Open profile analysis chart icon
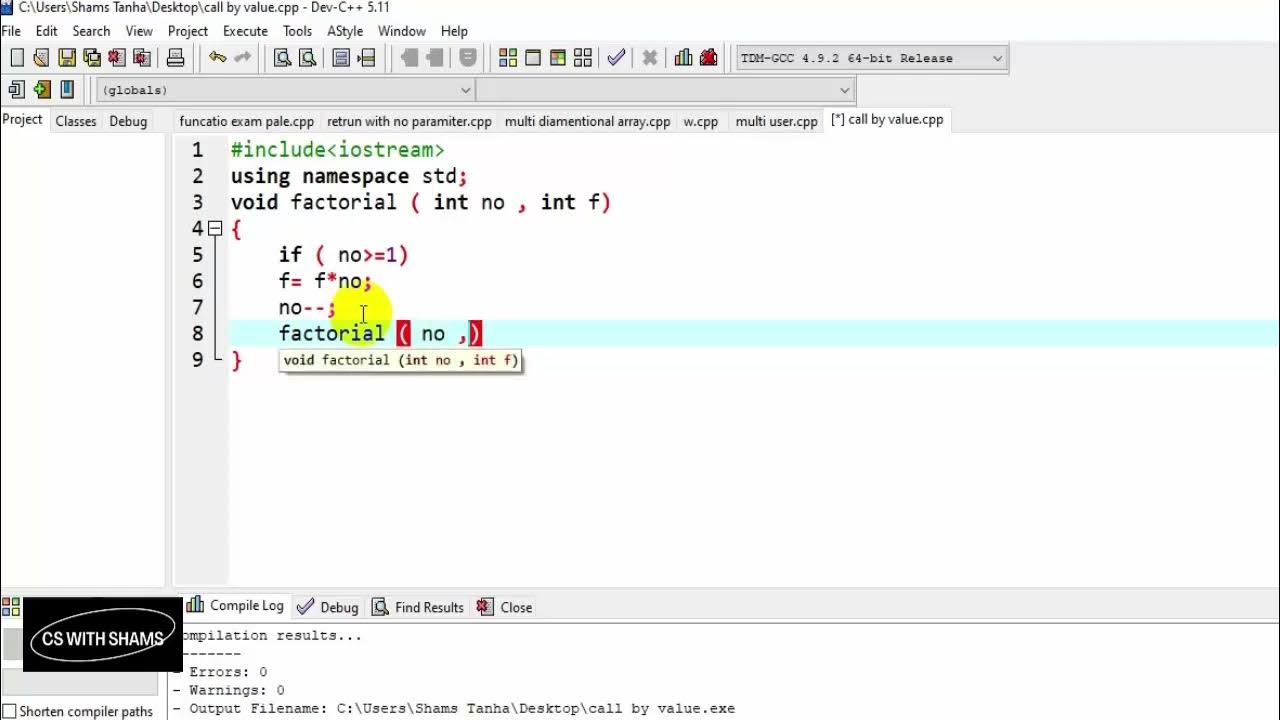The height and width of the screenshot is (720, 1280). (684, 58)
